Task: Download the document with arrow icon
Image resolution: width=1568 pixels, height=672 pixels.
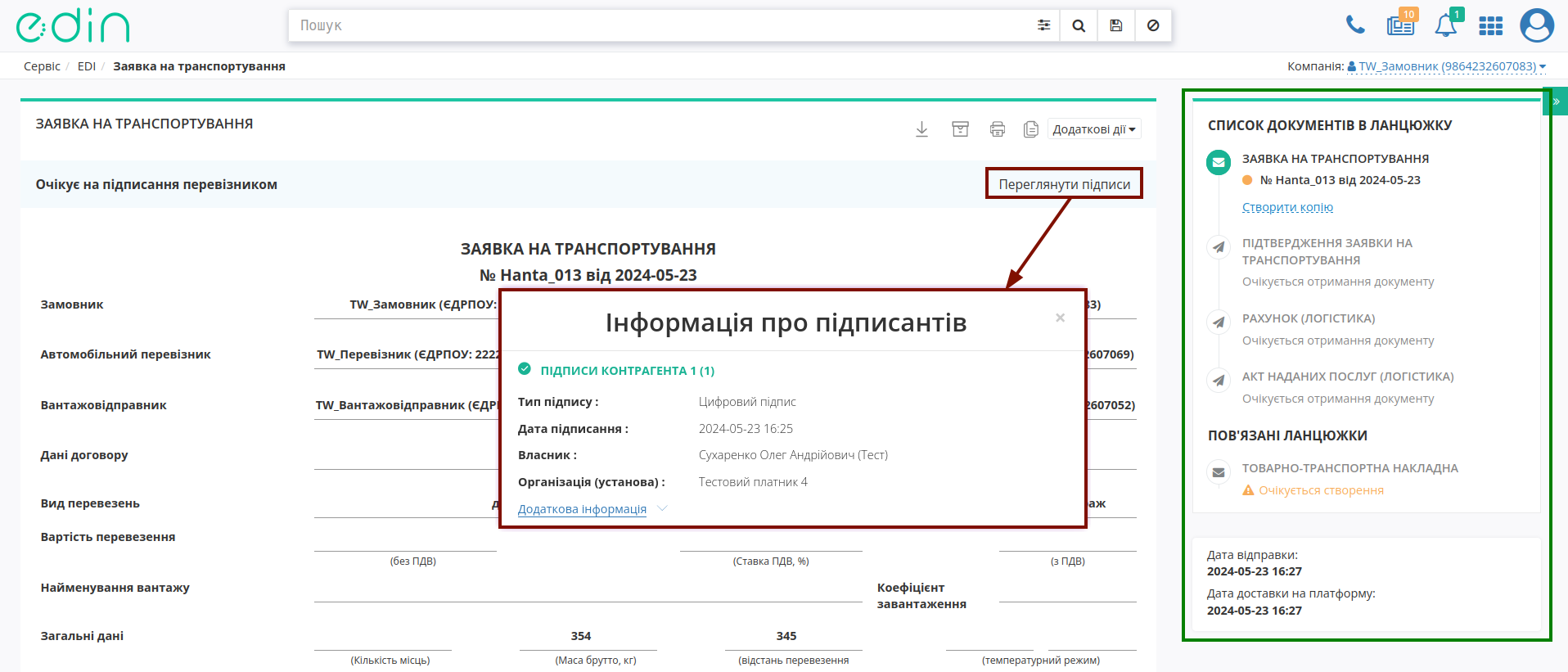Action: pos(921,129)
